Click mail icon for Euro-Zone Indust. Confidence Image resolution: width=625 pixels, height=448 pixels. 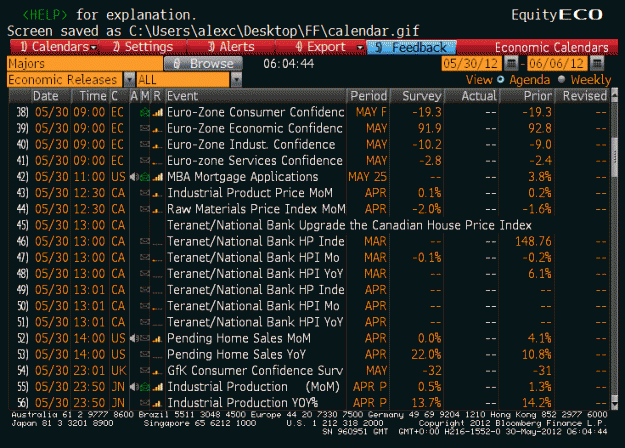pos(145,145)
